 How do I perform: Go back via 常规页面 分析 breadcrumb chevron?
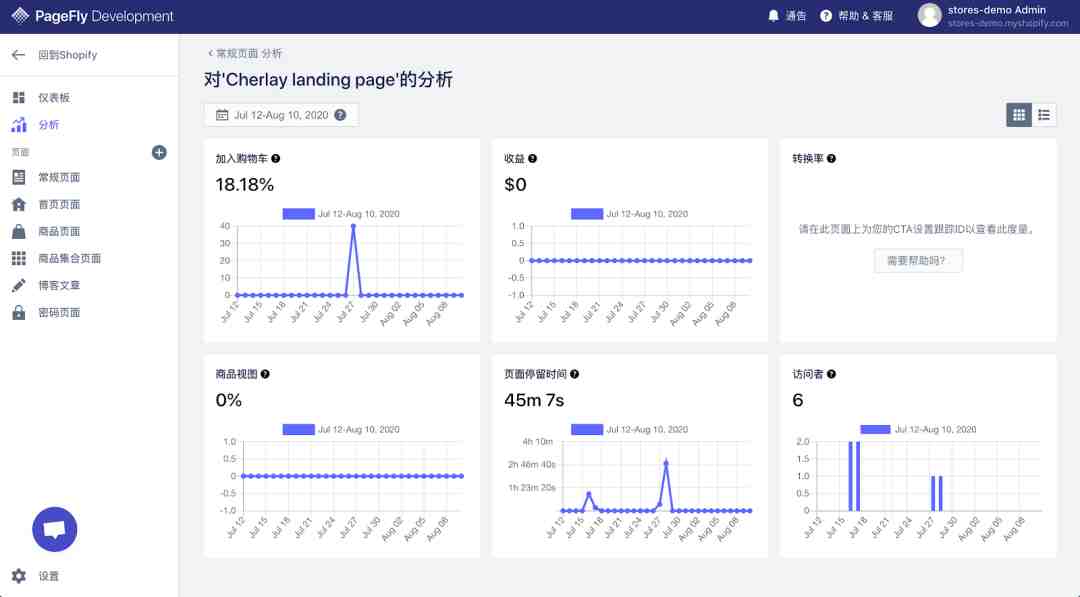pyautogui.click(x=210, y=53)
